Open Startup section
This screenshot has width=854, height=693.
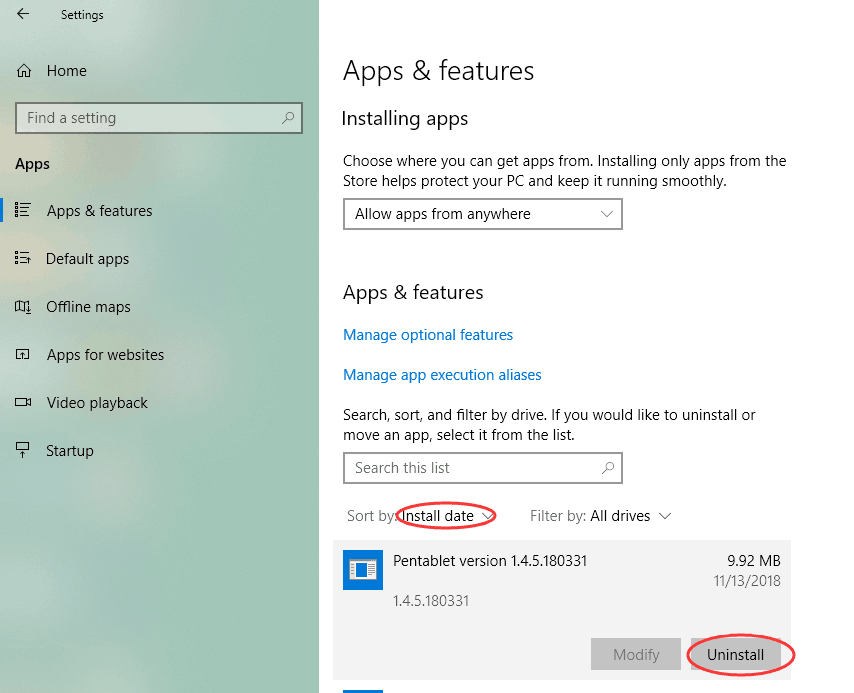click(x=70, y=451)
